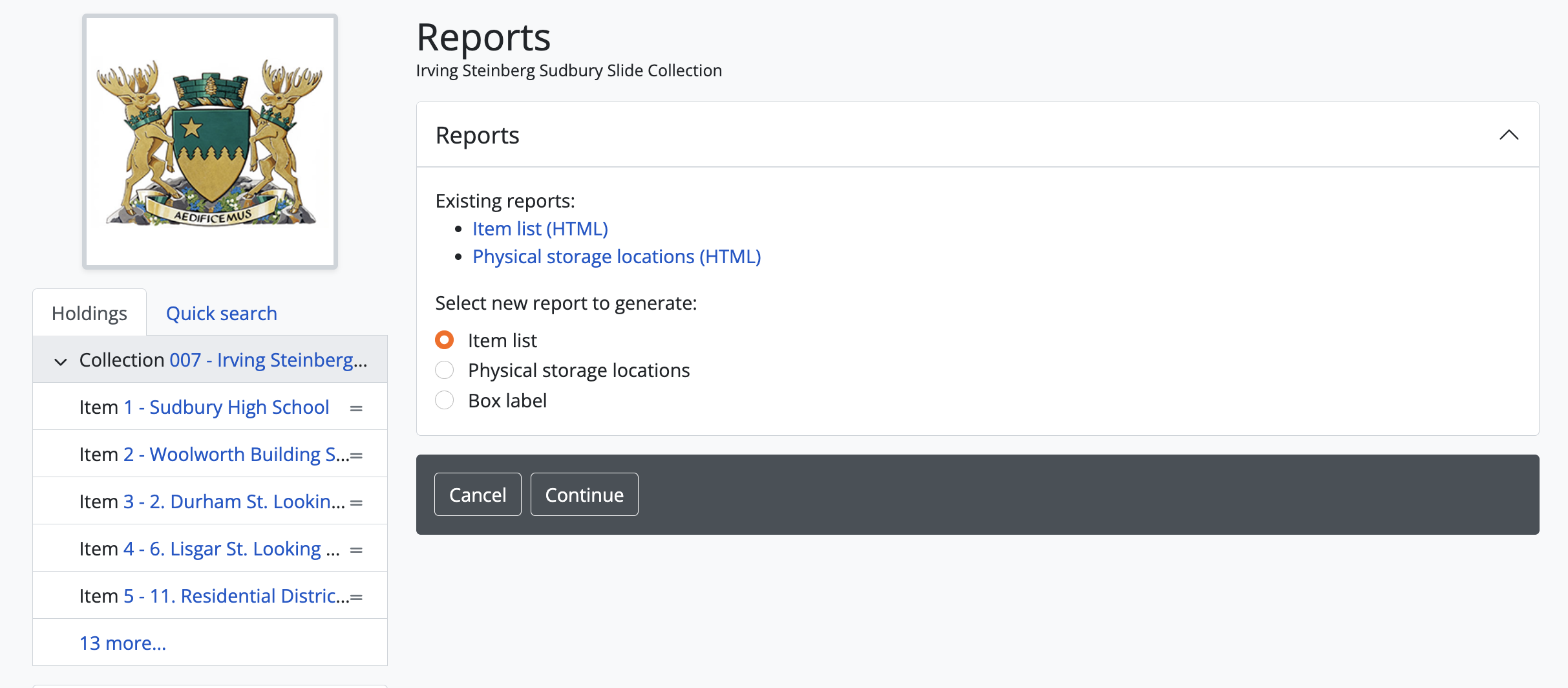Image resolution: width=1568 pixels, height=688 pixels.
Task: Click drag handle beside Woolworth Building item
Action: 356,455
